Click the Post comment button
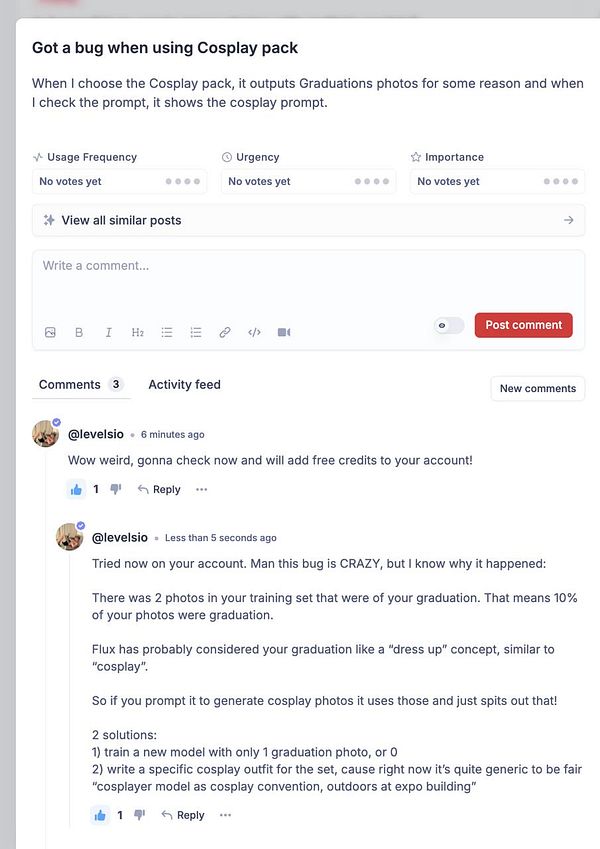This screenshot has width=600, height=849. click(523, 325)
